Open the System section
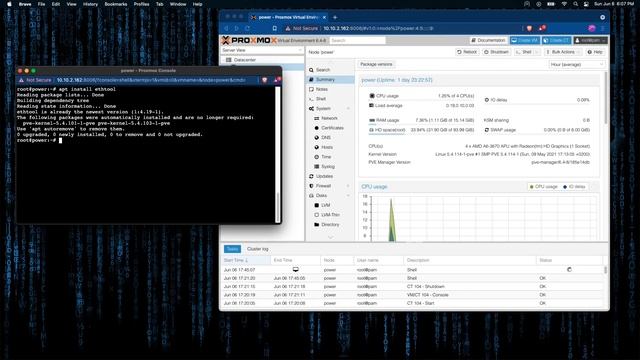 323,109
